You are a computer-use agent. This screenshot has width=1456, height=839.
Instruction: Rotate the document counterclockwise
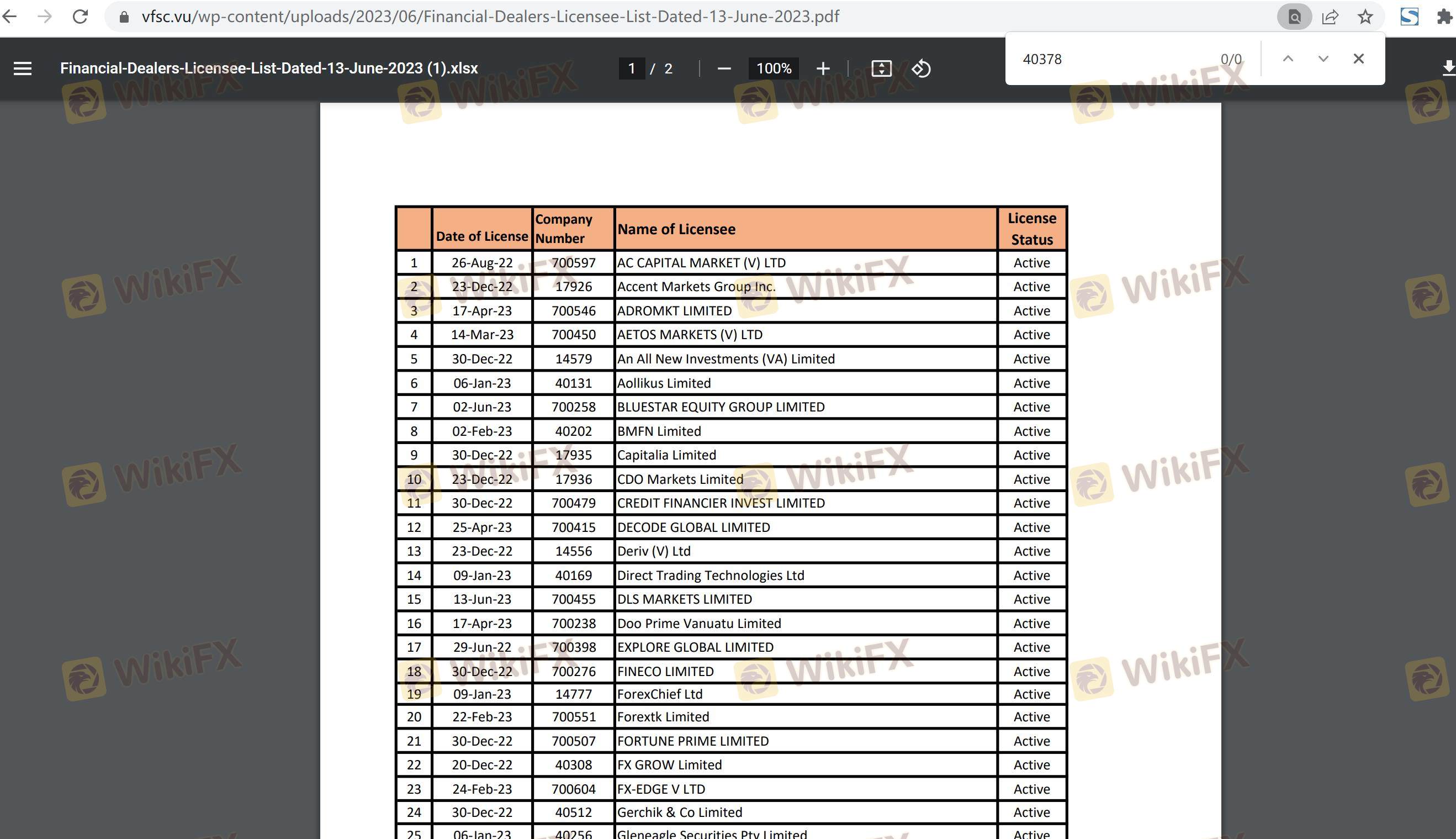click(920, 68)
